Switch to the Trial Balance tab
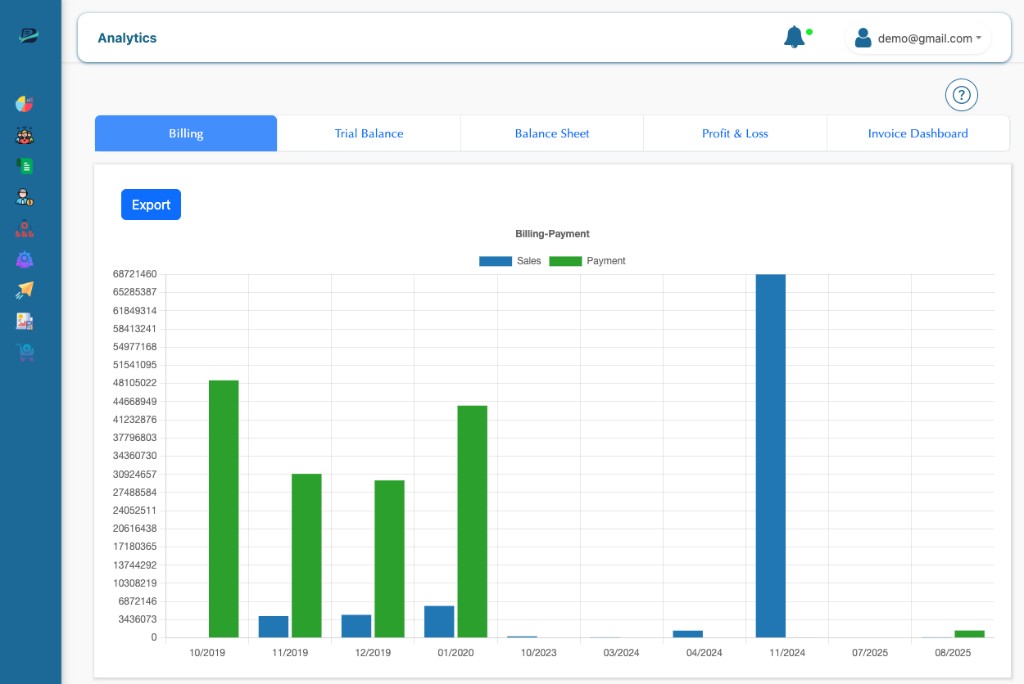Image resolution: width=1024 pixels, height=684 pixels. pyautogui.click(x=369, y=133)
